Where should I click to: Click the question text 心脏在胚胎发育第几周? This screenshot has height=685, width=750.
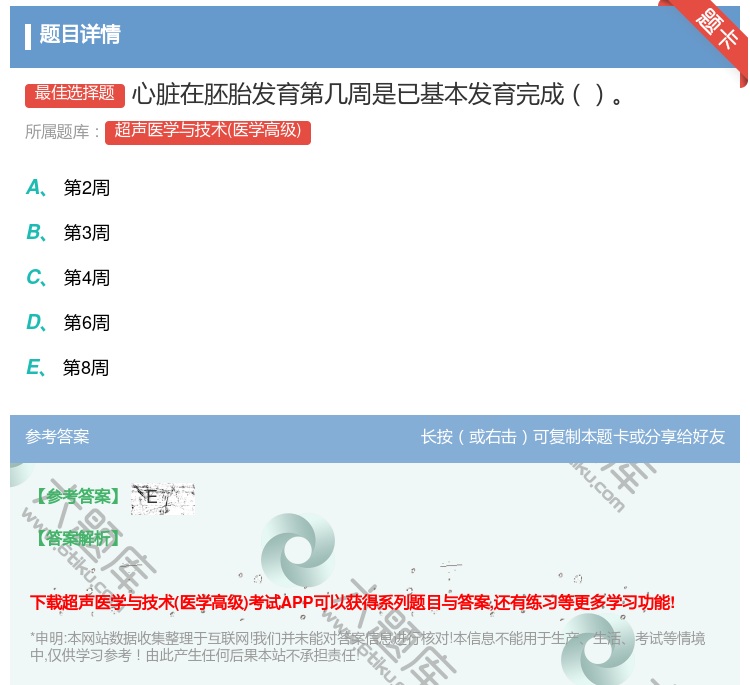click(378, 94)
